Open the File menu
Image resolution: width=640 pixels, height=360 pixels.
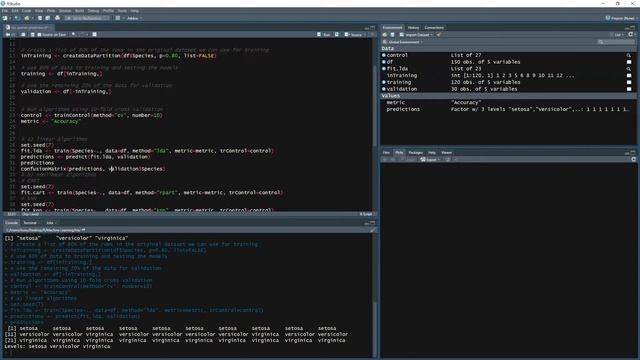[4, 11]
